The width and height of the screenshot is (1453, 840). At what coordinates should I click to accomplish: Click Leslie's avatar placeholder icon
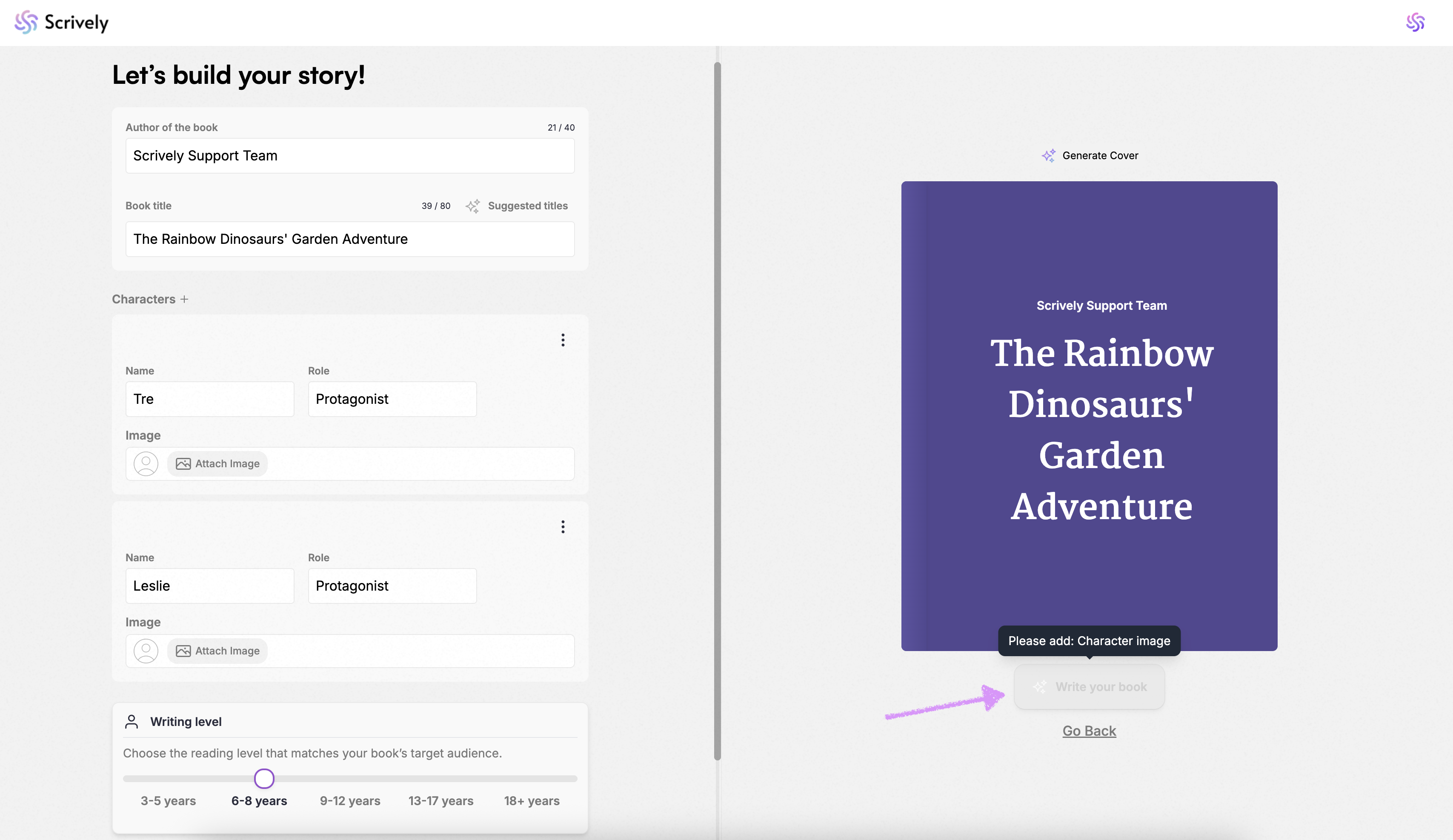coord(146,651)
